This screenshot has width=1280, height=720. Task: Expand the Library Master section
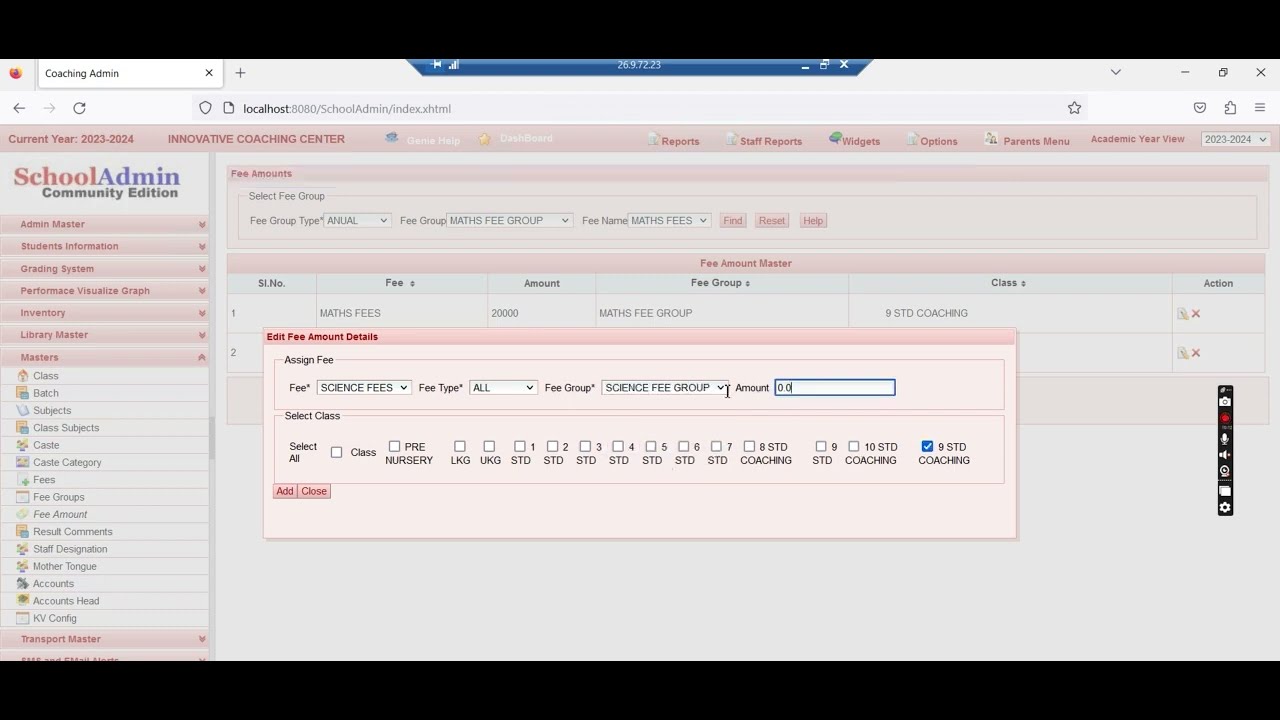coord(105,335)
